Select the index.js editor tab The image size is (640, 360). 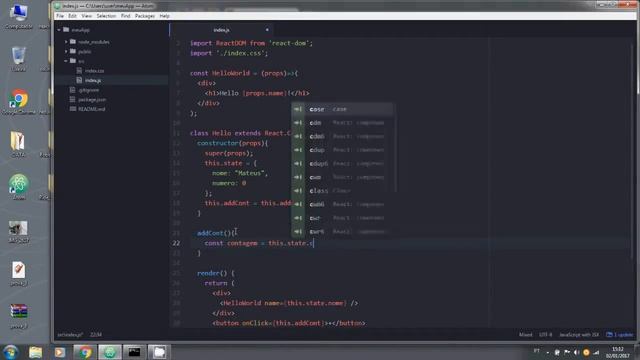point(222,30)
